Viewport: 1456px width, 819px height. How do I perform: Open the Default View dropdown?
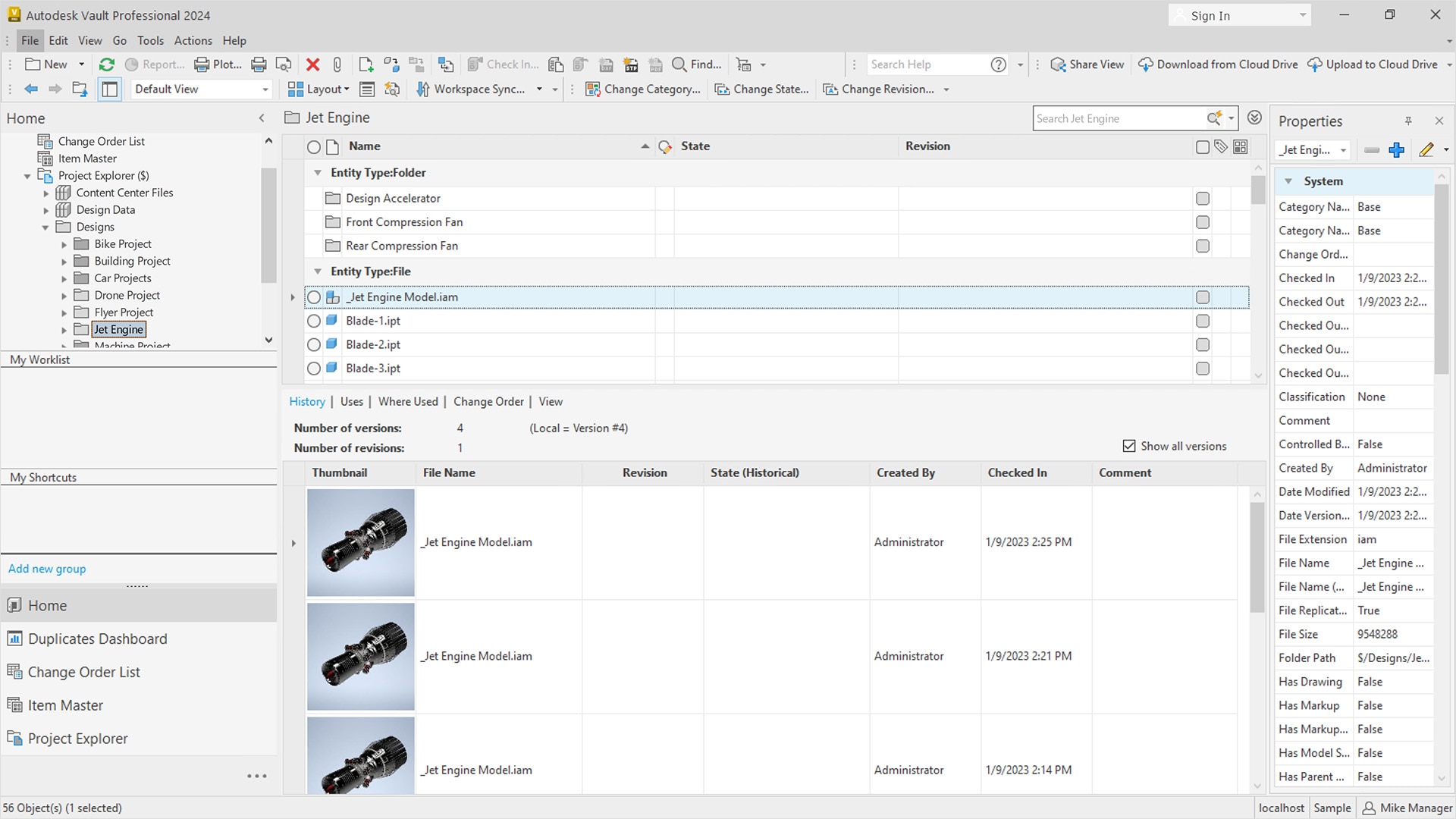pos(264,89)
